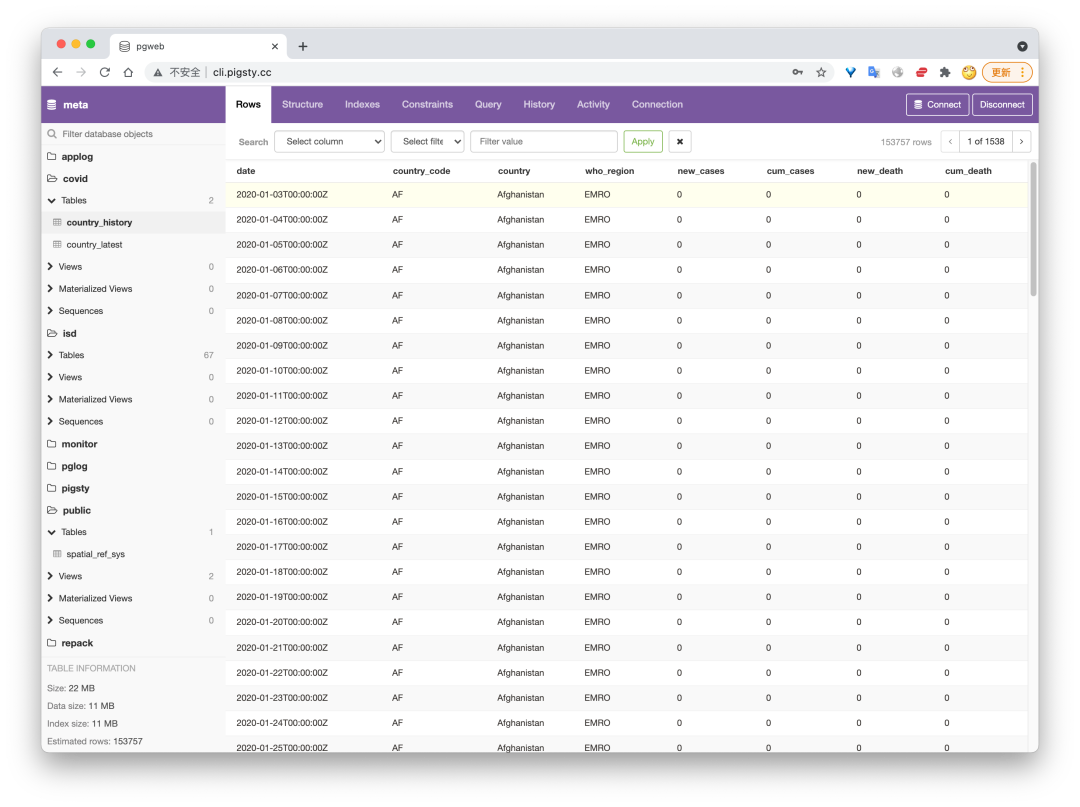Click the database icon next to meta
This screenshot has width=1080, height=807.
(51, 104)
